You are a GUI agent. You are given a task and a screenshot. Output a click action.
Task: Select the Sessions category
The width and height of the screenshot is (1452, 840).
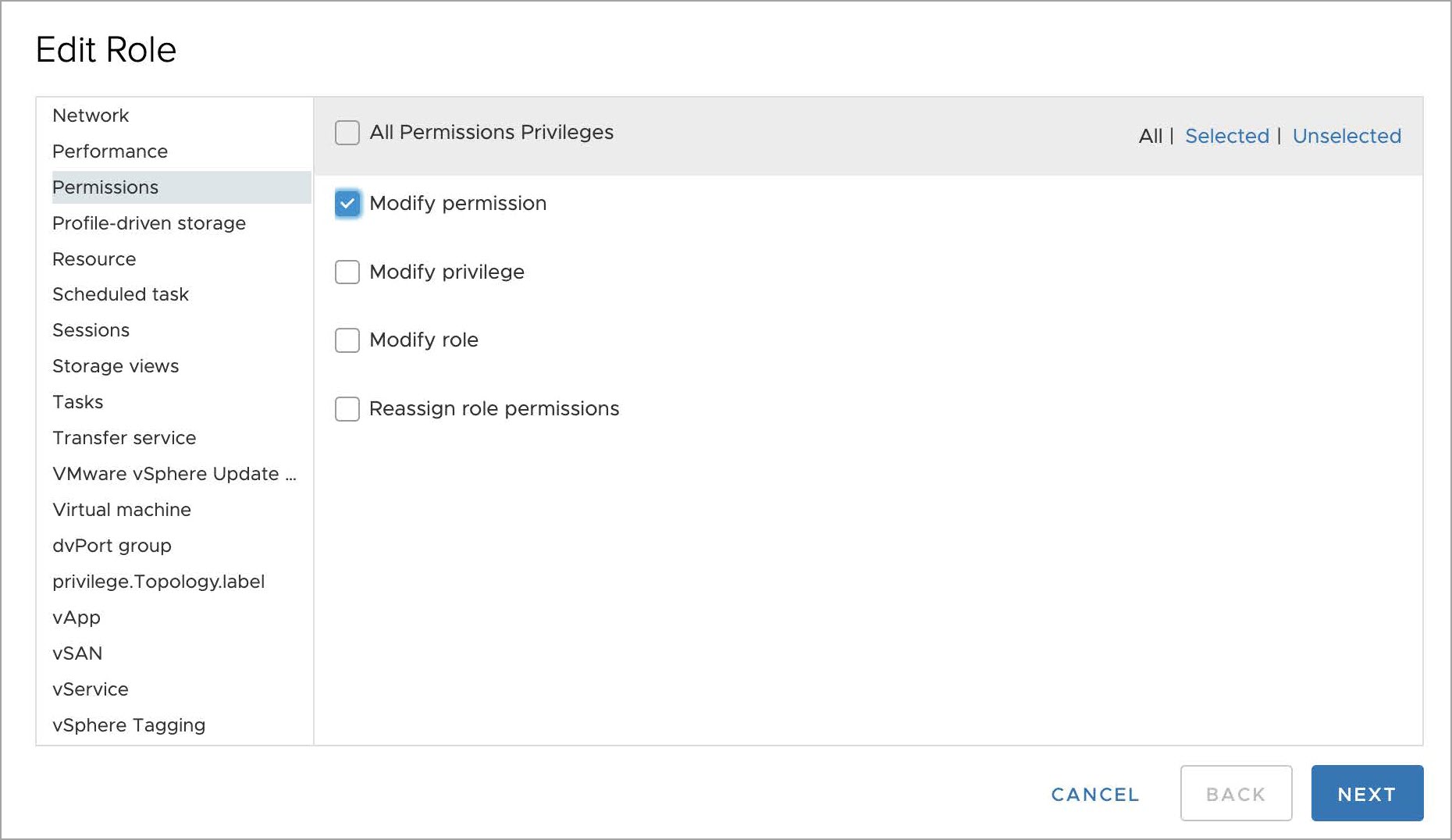point(91,330)
